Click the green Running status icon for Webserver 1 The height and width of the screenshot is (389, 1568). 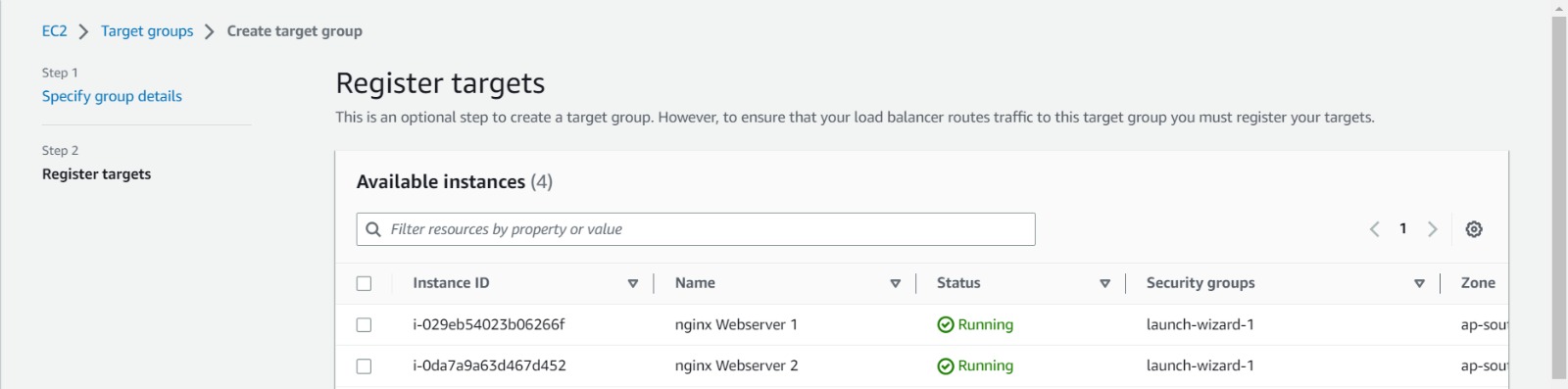pos(946,325)
